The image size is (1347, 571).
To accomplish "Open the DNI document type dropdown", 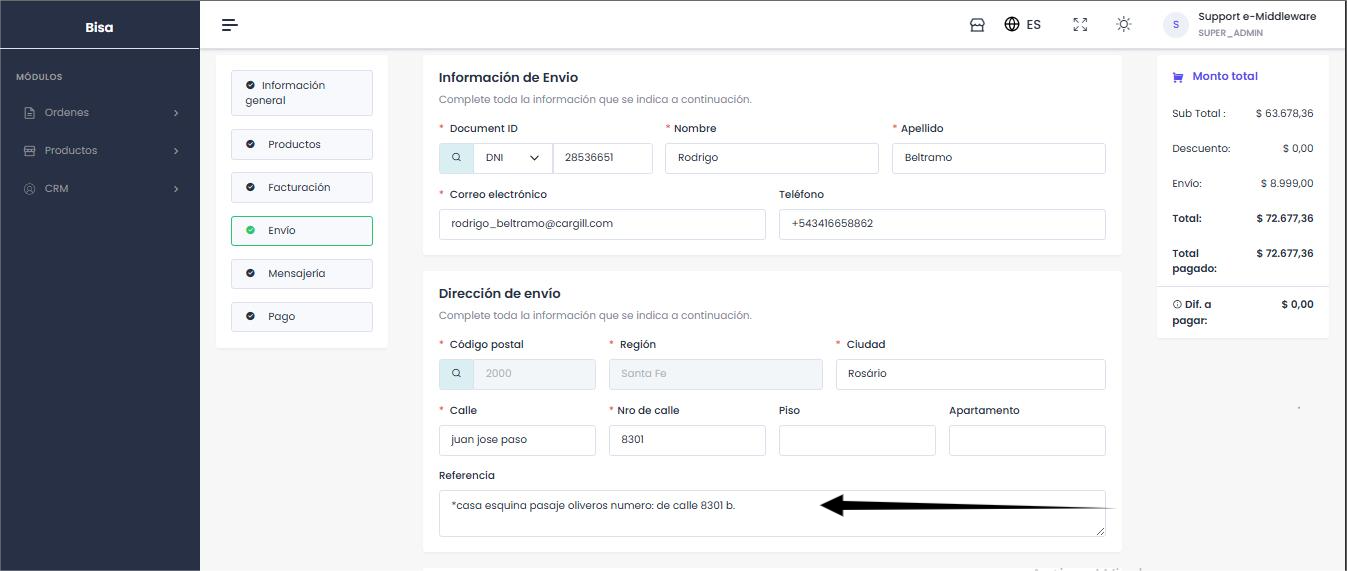I will (512, 158).
